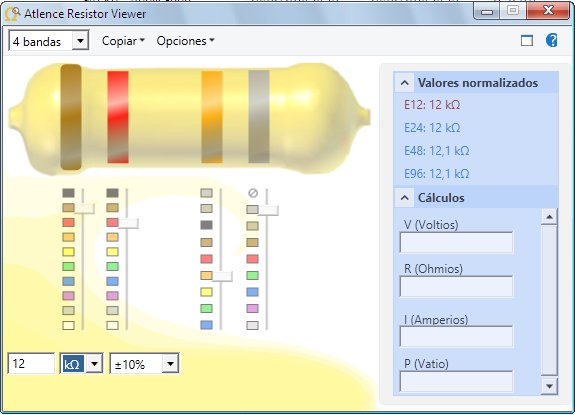Collapse the Valores normalizados section
Image resolution: width=575 pixels, height=415 pixels.
[404, 83]
